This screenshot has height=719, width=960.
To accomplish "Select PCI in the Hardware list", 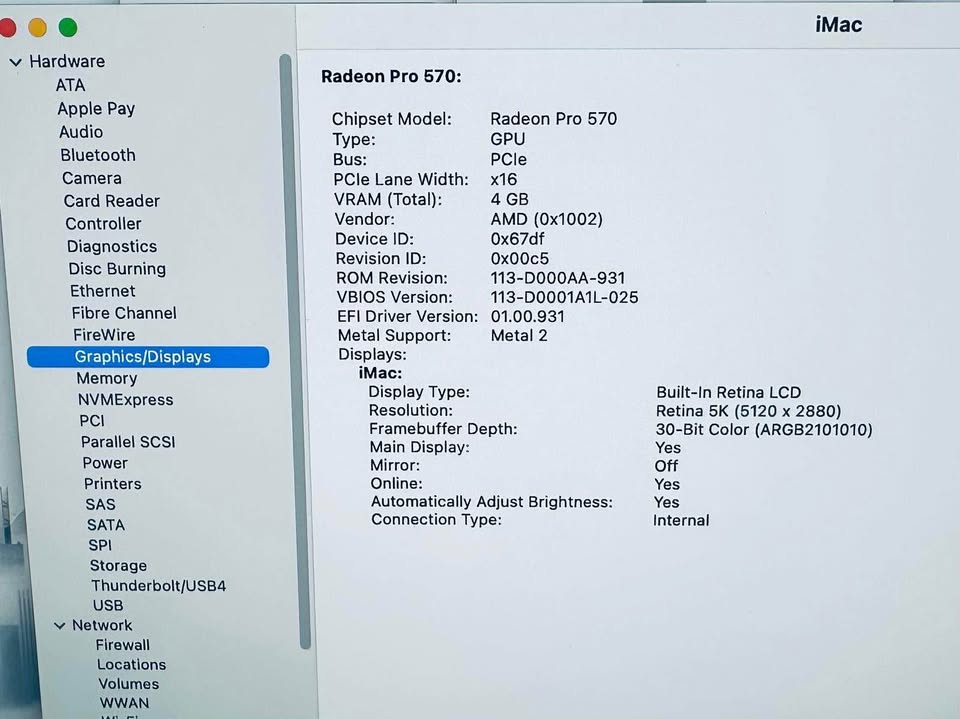I will [x=92, y=421].
